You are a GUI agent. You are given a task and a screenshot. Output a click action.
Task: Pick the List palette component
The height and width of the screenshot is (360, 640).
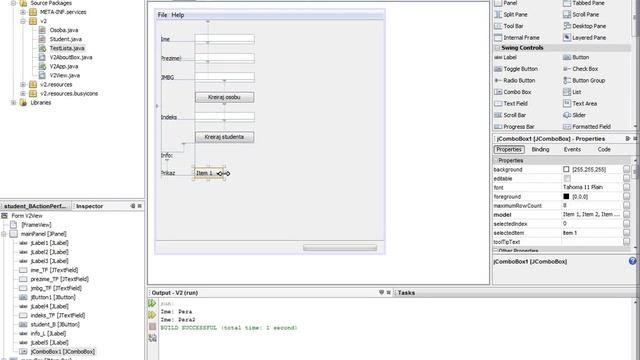point(572,92)
